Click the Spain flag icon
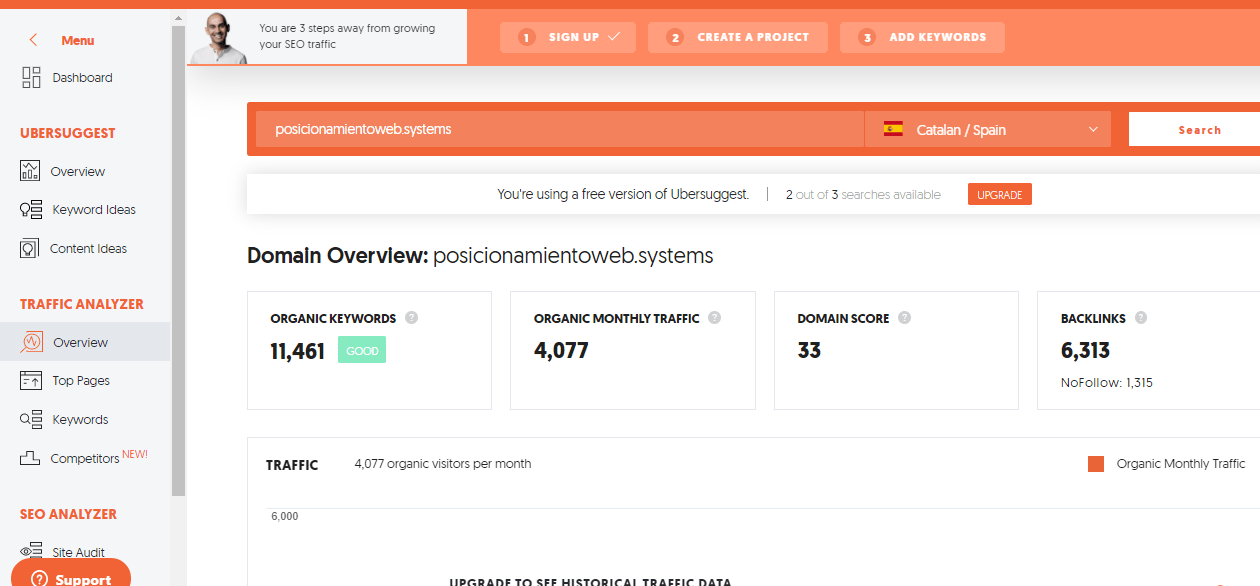Image resolution: width=1260 pixels, height=586 pixels. tap(893, 129)
